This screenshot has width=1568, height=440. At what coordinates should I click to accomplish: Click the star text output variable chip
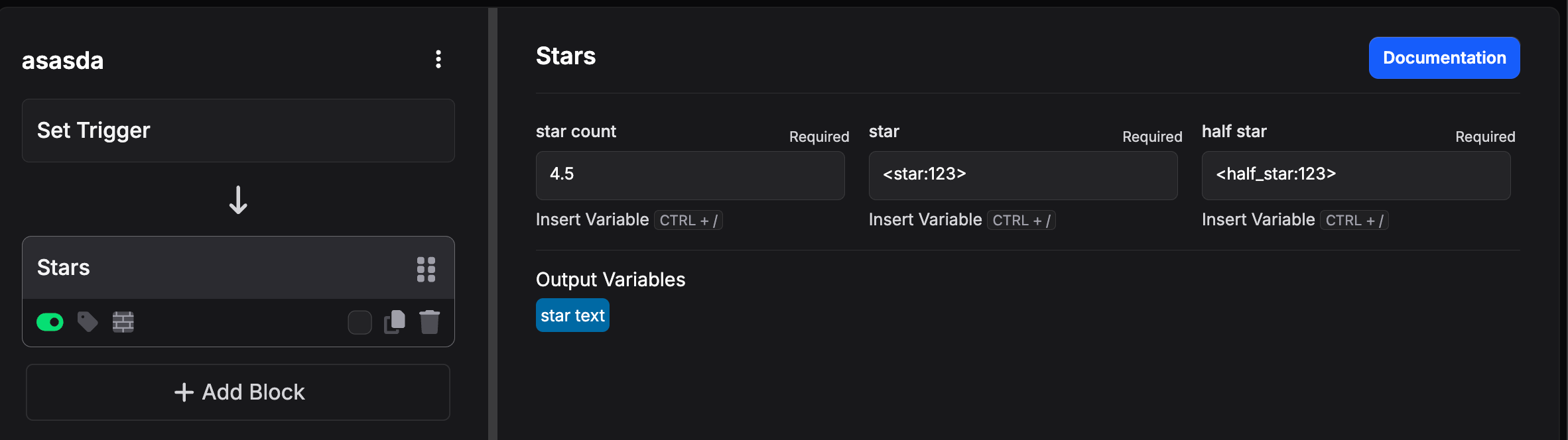click(572, 315)
